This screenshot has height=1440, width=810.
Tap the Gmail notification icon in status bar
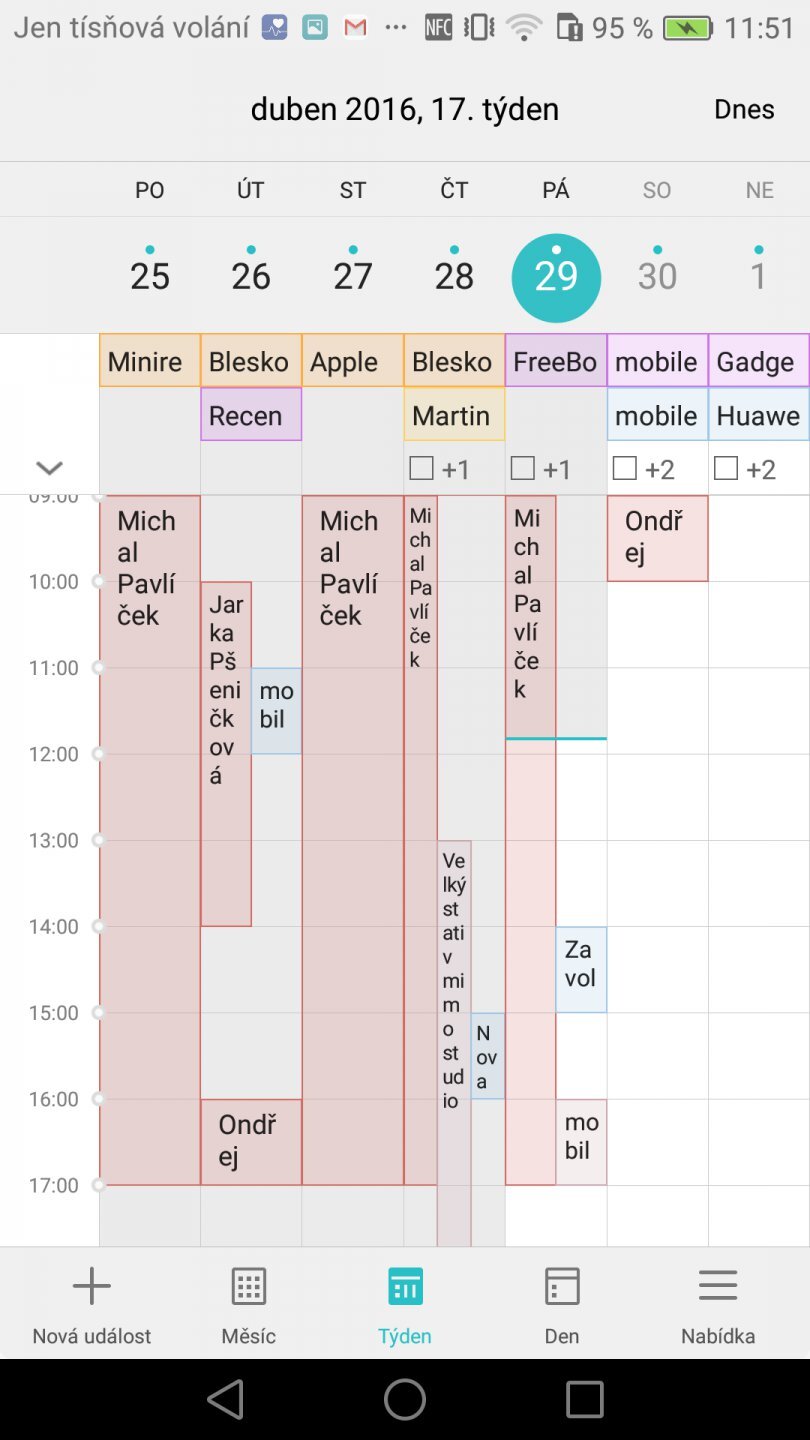click(x=355, y=28)
